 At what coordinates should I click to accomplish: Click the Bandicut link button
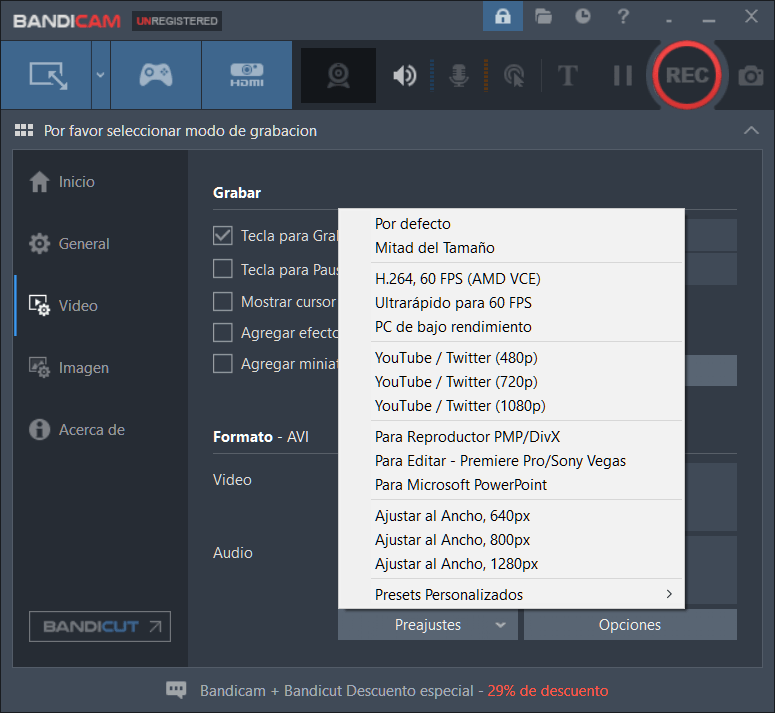click(x=100, y=627)
